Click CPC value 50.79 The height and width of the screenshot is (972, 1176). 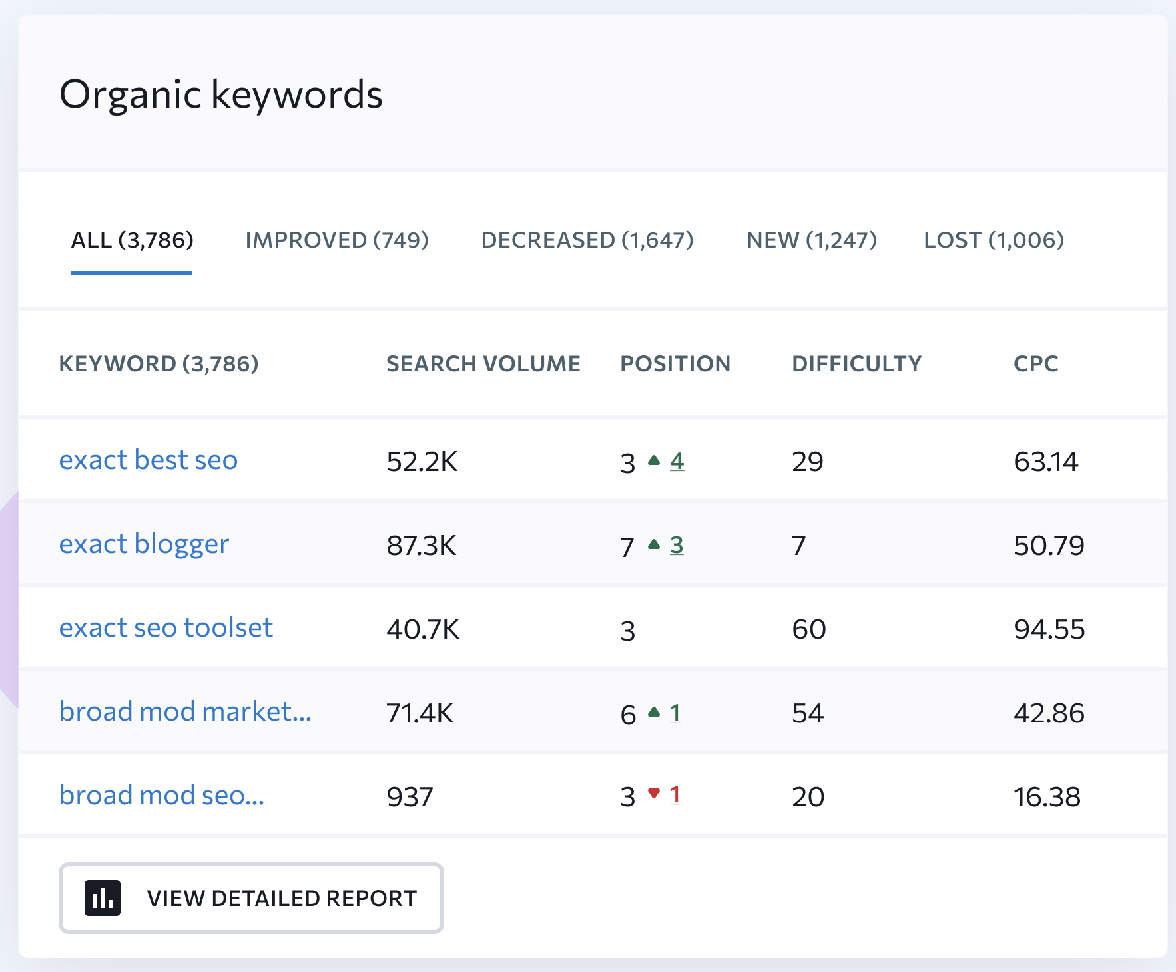pyautogui.click(x=1048, y=545)
